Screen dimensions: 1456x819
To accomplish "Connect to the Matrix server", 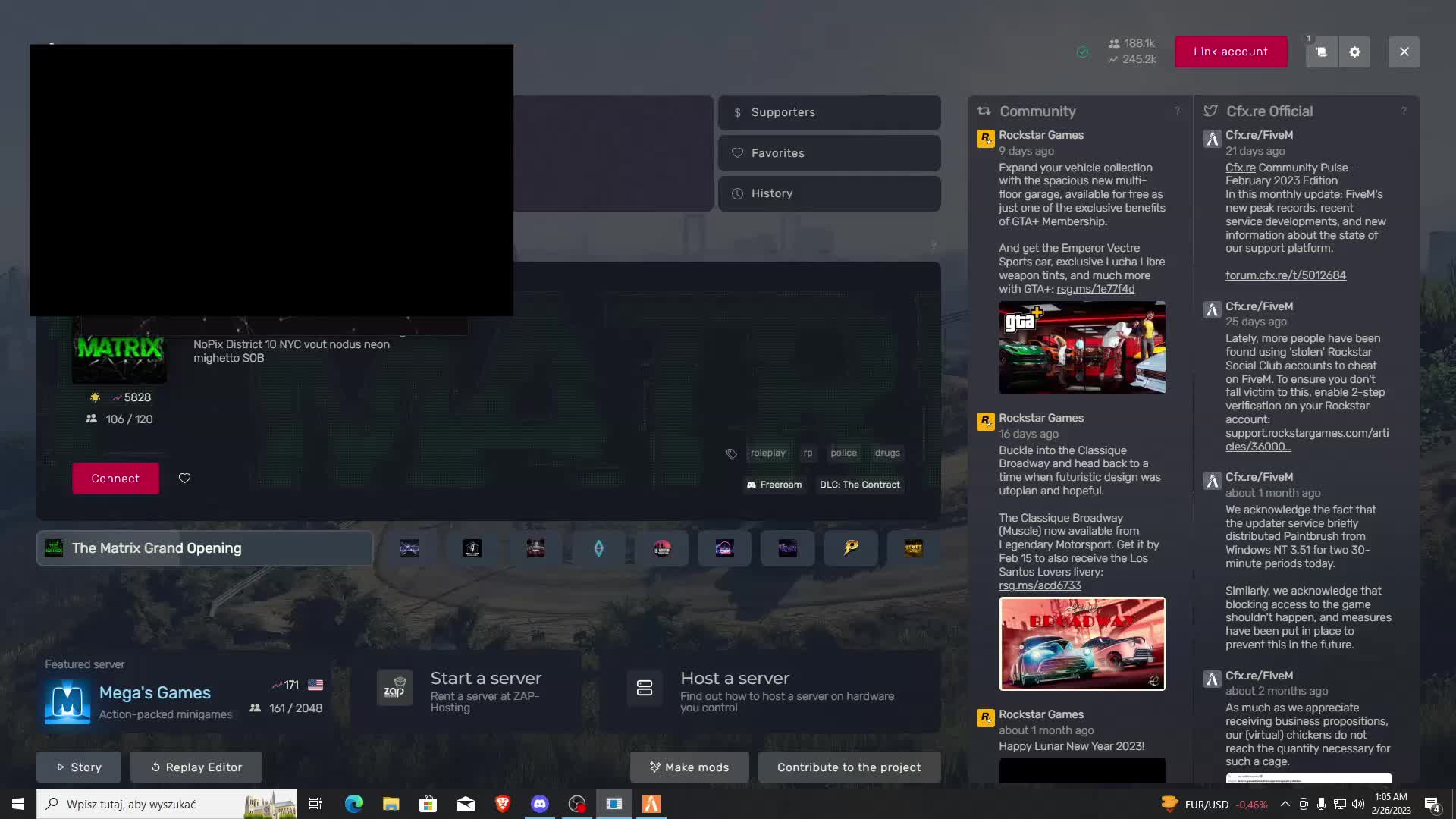I will [115, 479].
